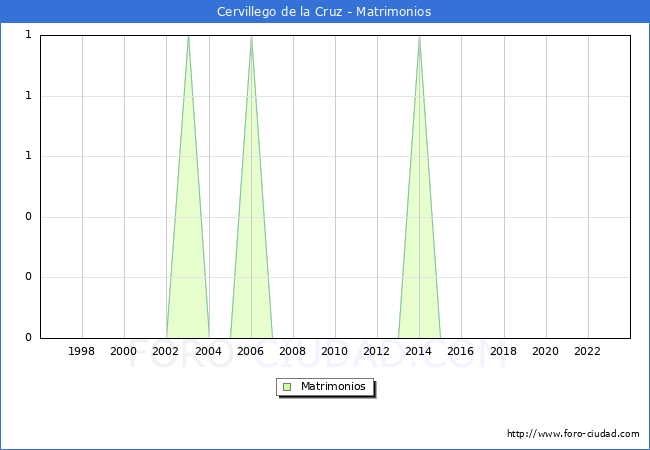Screen dimensions: 650x450
Task: Click the 2008 x-axis label
Action: tap(293, 351)
